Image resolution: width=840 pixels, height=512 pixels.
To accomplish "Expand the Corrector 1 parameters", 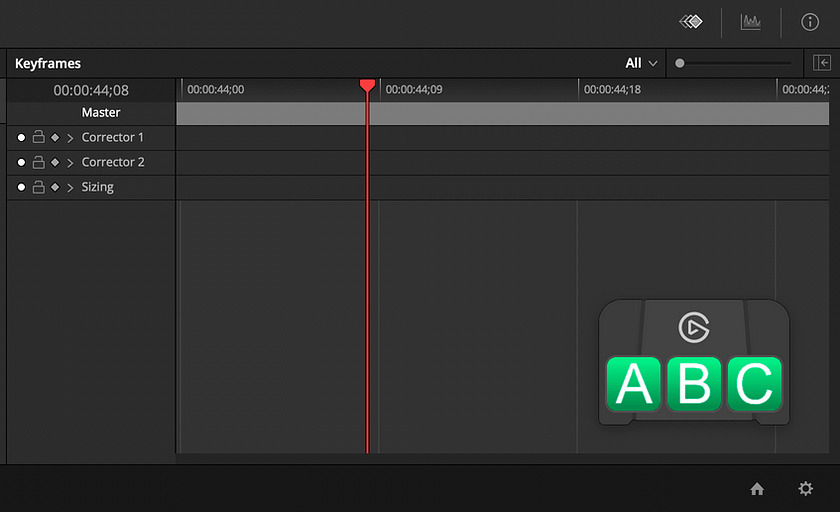I will [70, 138].
